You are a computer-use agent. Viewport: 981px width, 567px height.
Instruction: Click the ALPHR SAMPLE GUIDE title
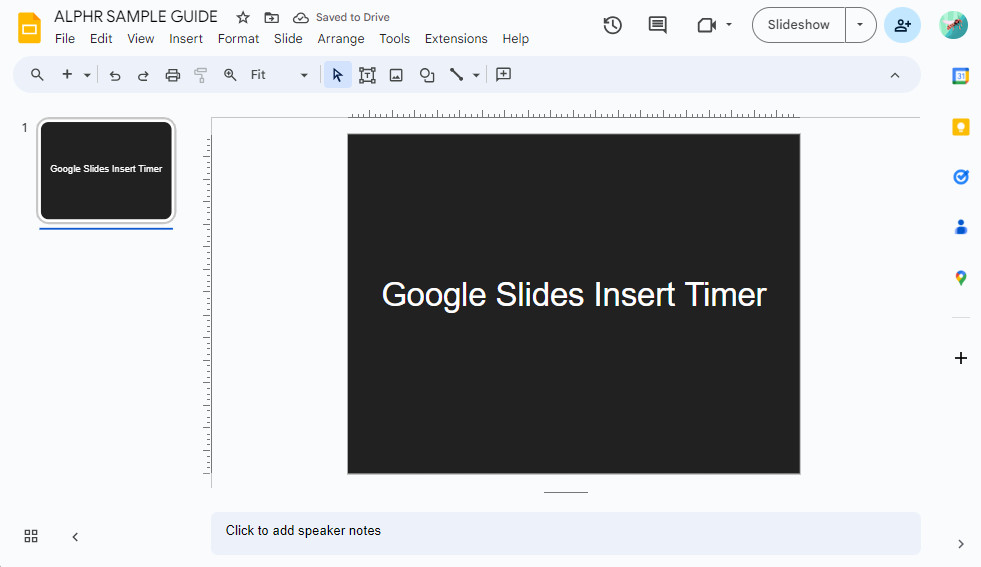(x=136, y=17)
